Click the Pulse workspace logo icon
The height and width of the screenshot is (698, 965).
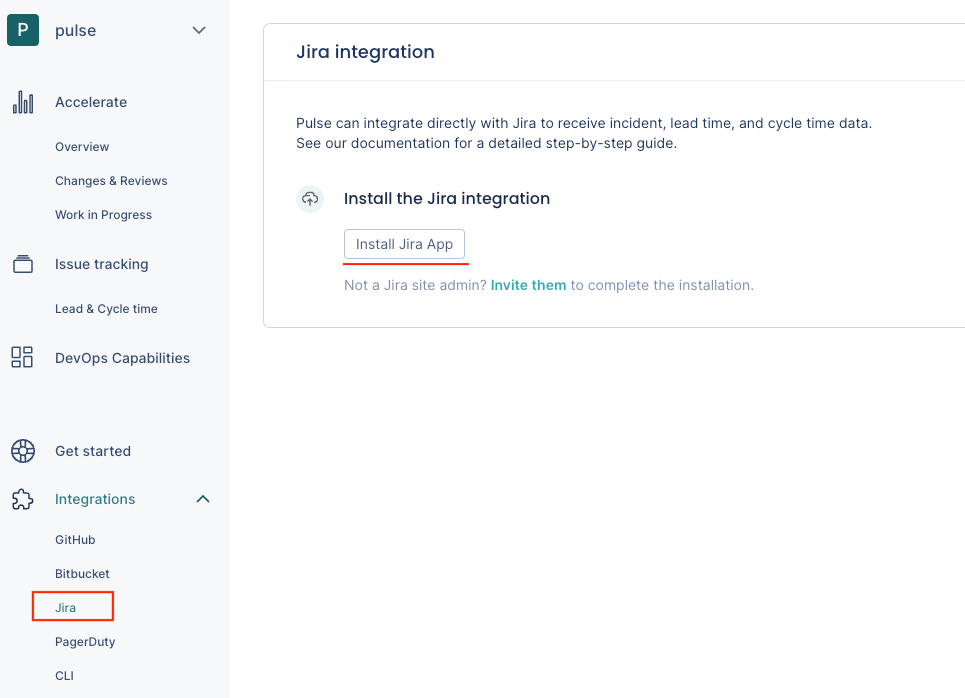22,30
